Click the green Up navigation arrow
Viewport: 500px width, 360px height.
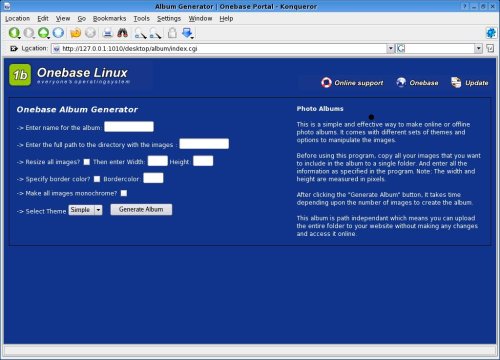(x=44, y=33)
